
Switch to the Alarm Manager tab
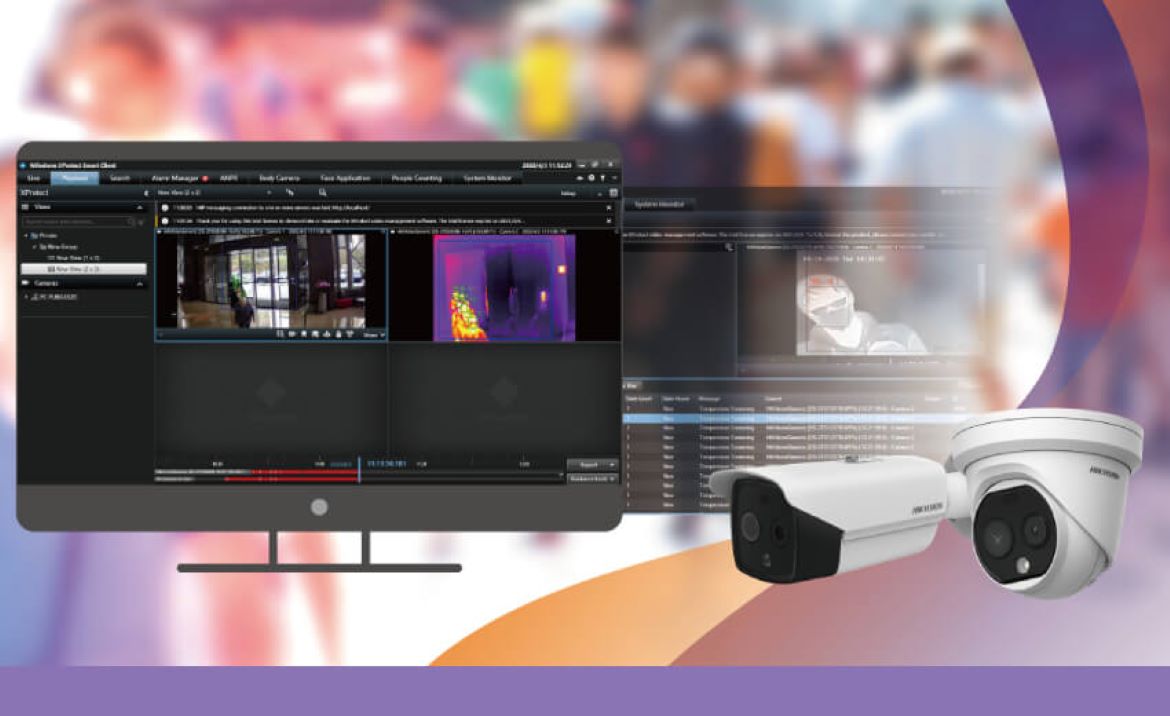pyautogui.click(x=172, y=178)
